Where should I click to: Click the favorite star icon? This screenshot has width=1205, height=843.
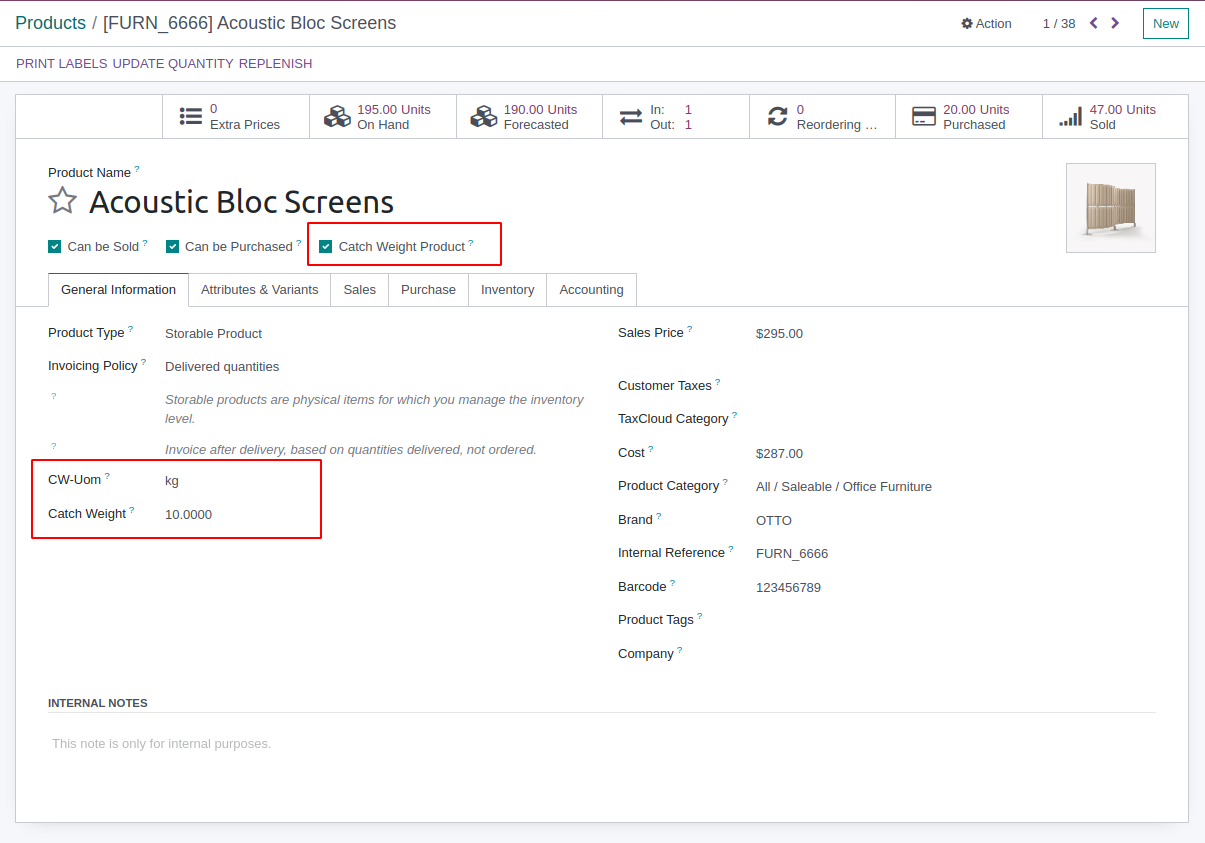[62, 201]
